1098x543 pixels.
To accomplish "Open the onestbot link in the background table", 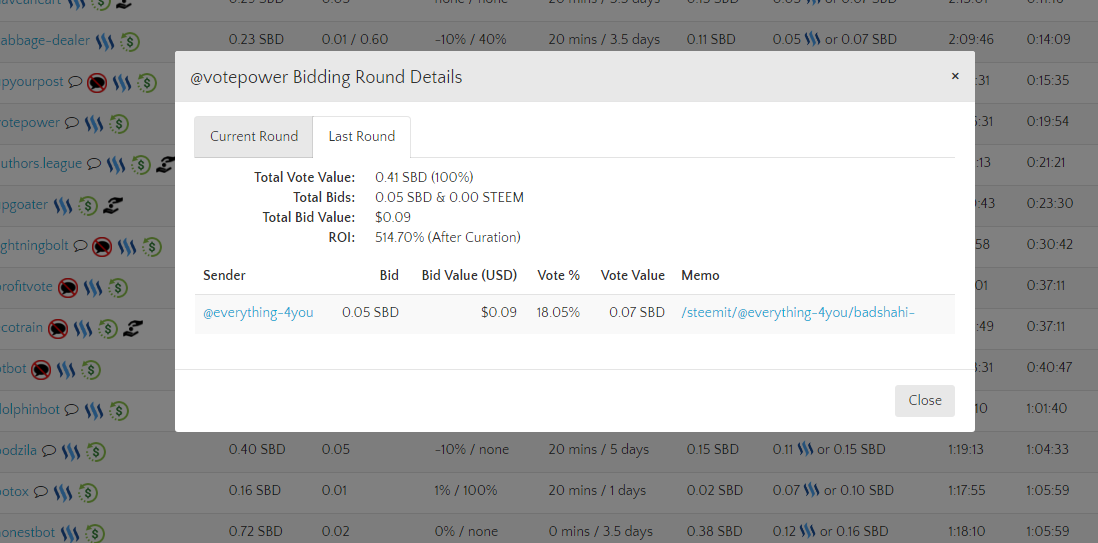I will [x=27, y=533].
